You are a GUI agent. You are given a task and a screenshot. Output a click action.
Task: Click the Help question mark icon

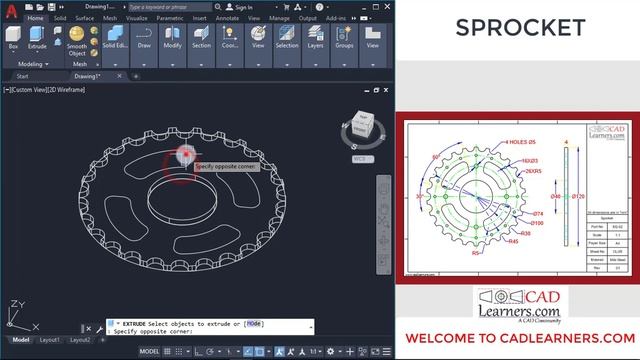(320, 7)
